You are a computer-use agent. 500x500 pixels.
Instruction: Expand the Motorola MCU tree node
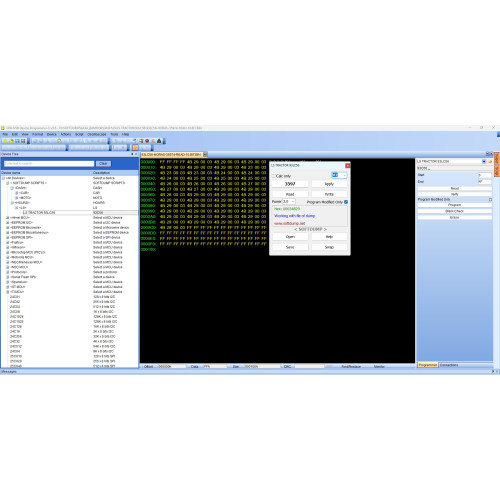(8, 257)
